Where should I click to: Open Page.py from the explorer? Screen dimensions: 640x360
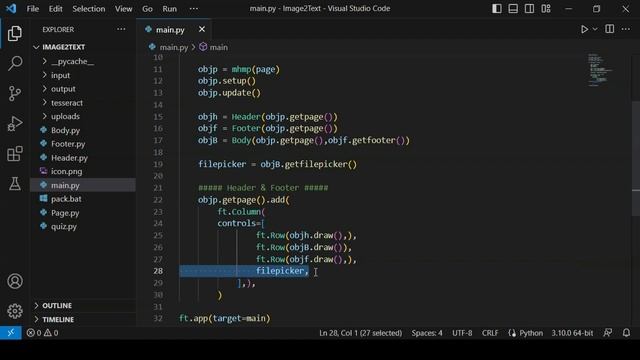(x=83, y=213)
